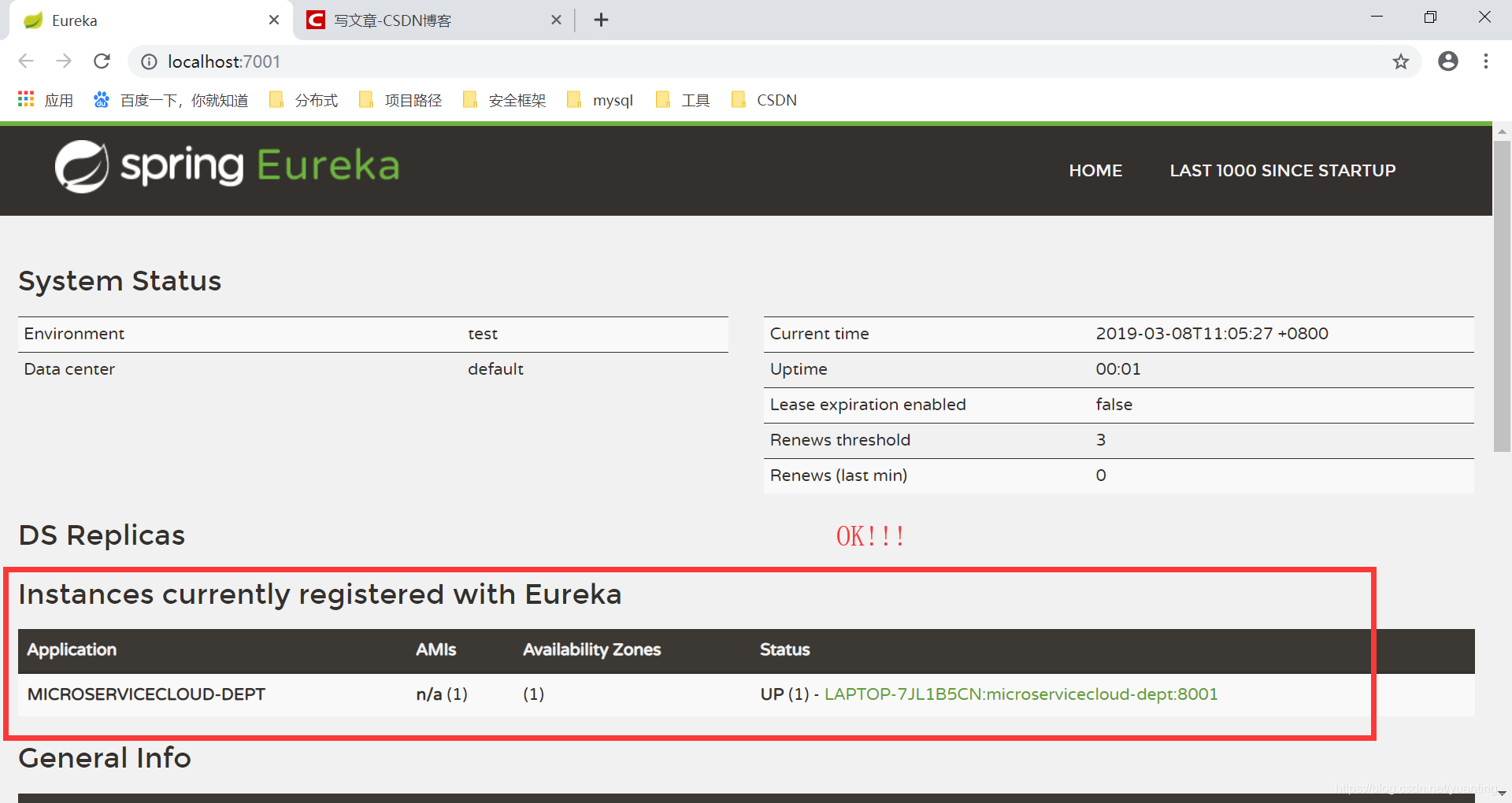Viewport: 1512px width, 803px height.
Task: Click the Uptime value 00:01
Action: 1117,369
